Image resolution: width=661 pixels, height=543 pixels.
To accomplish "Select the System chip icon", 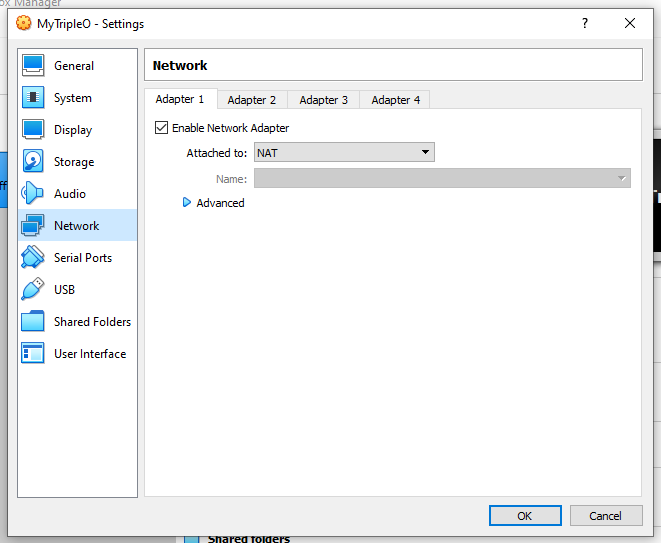I will (x=33, y=98).
